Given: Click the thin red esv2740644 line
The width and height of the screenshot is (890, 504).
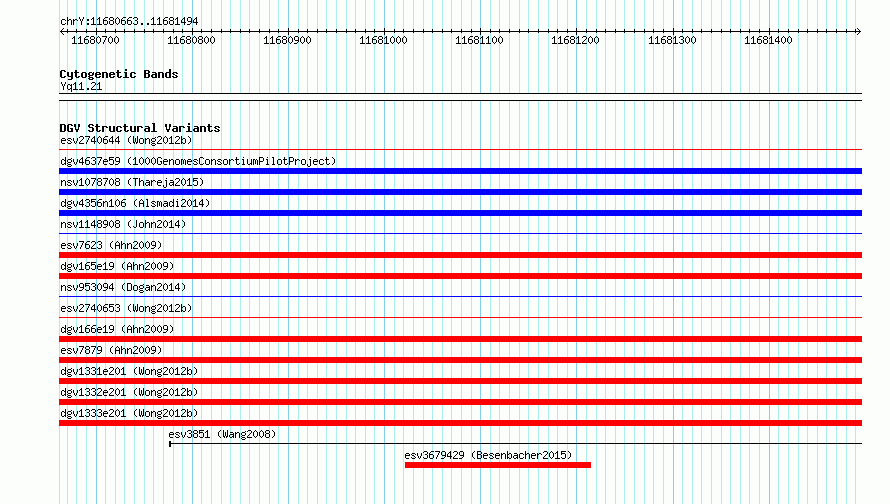Looking at the screenshot, I should pos(460,150).
